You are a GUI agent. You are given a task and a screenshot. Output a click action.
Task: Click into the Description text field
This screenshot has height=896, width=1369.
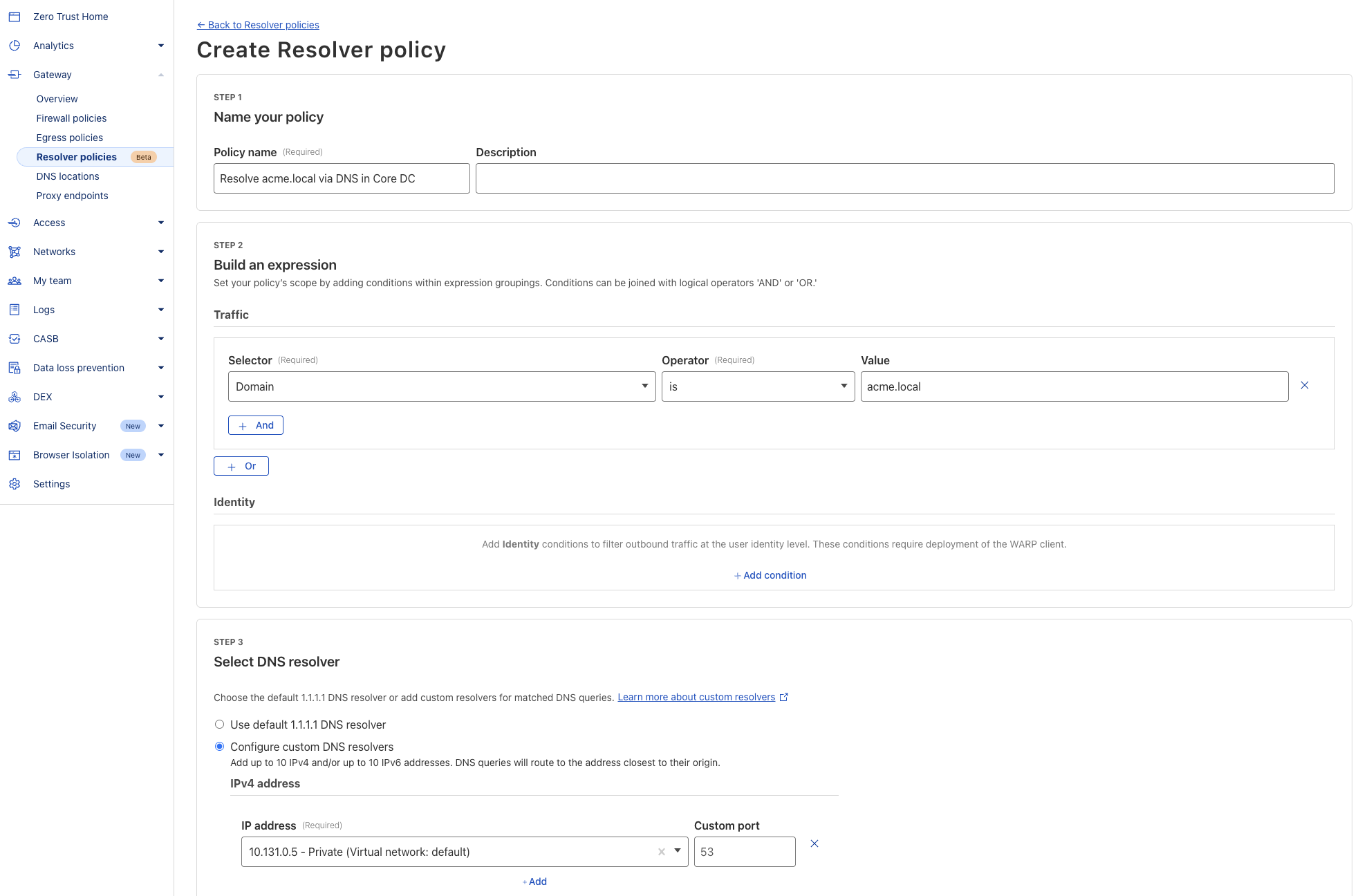[904, 178]
